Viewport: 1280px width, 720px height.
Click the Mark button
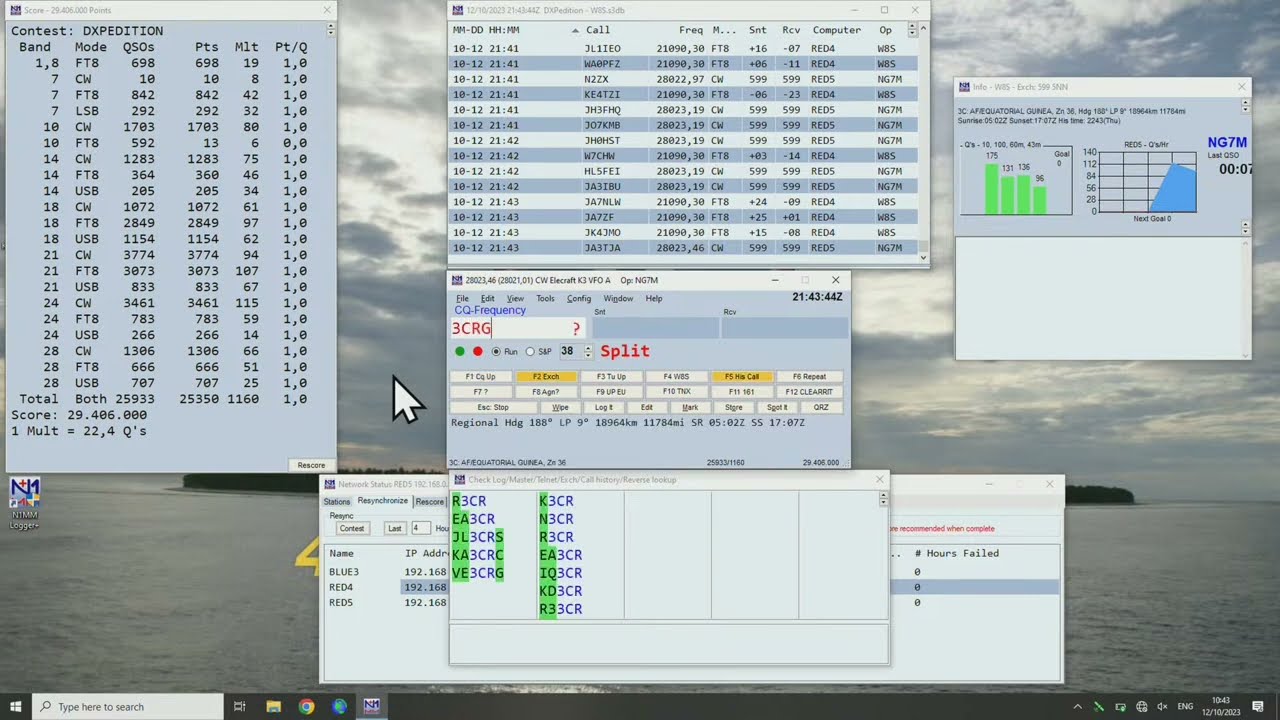click(690, 407)
